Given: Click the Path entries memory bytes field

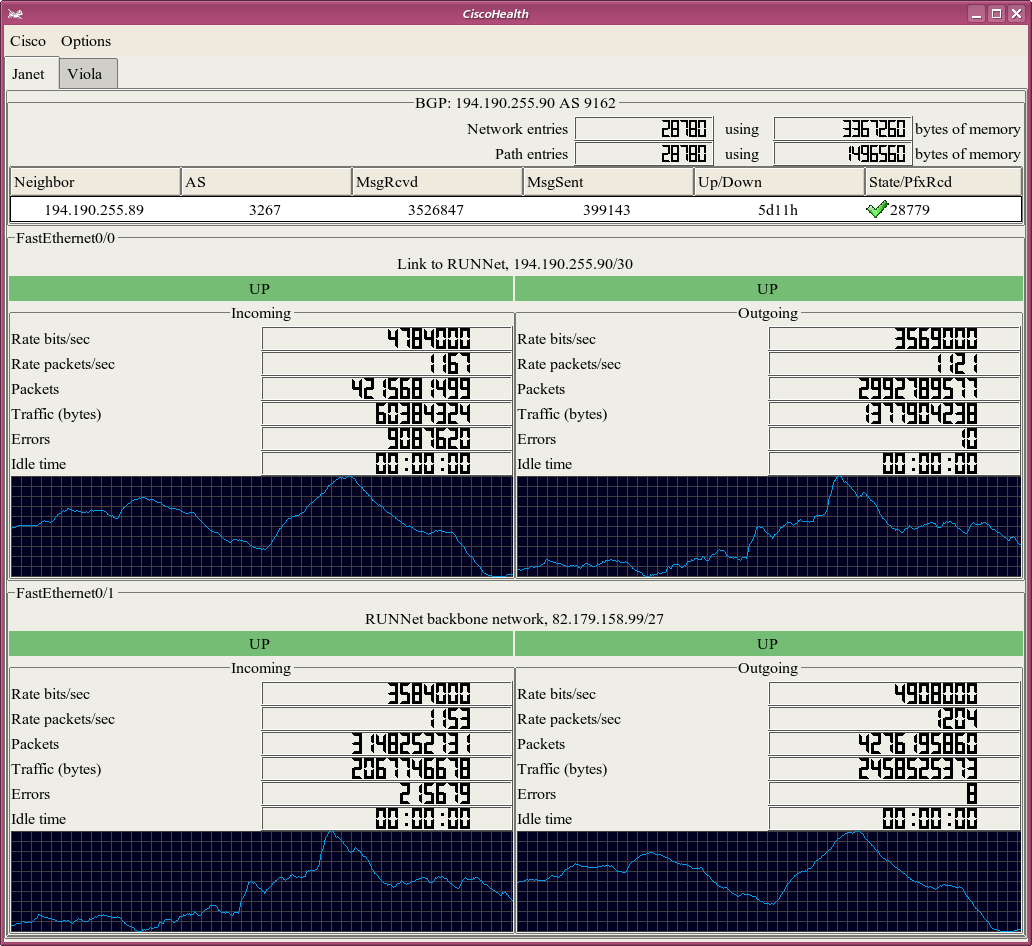Looking at the screenshot, I should tap(842, 154).
